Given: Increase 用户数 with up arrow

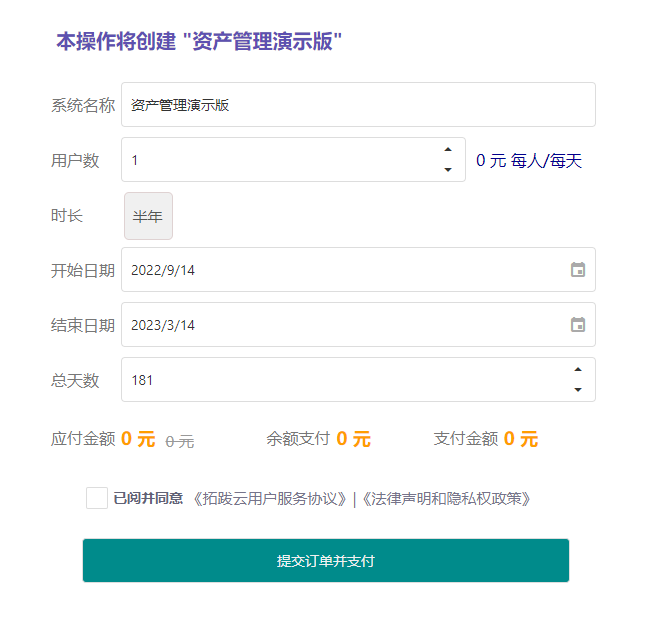Looking at the screenshot, I should pyautogui.click(x=448, y=149).
